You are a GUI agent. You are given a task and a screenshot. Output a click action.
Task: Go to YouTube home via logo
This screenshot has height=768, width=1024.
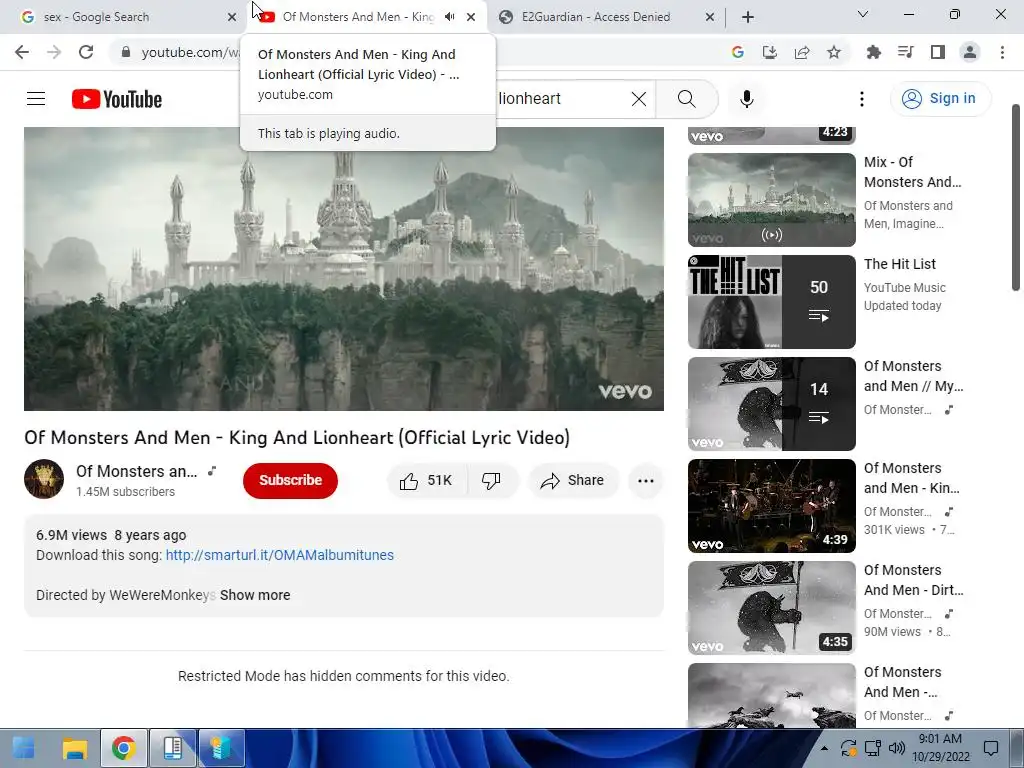point(117,99)
